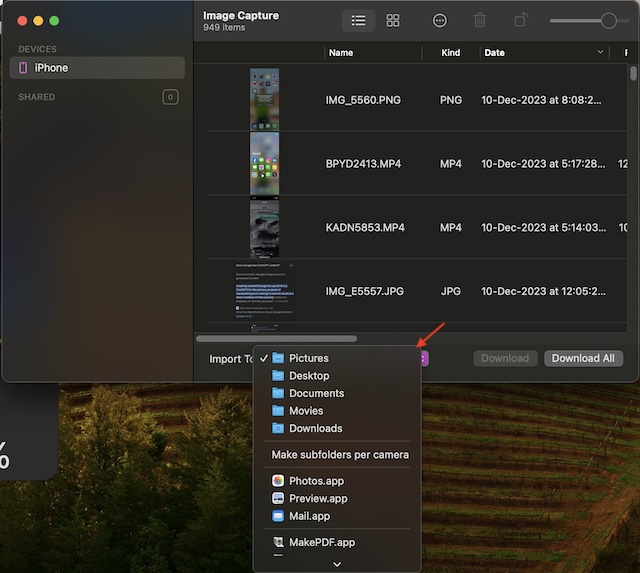
Task: Choose Desktop as import folder
Action: tap(308, 376)
